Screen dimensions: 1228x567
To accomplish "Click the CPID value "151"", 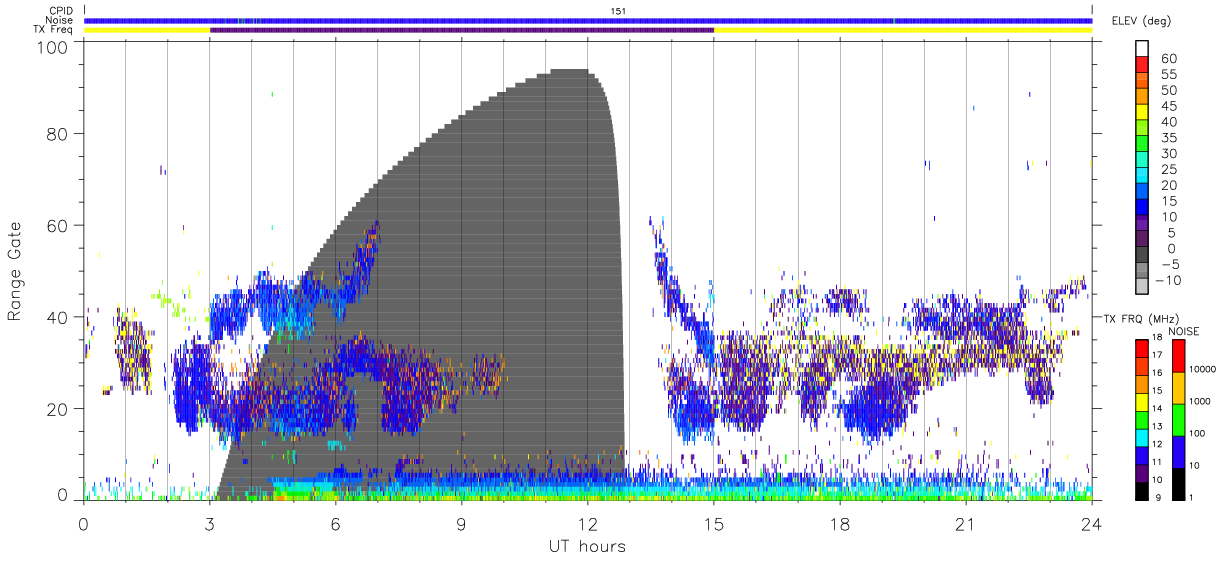I will (x=618, y=11).
